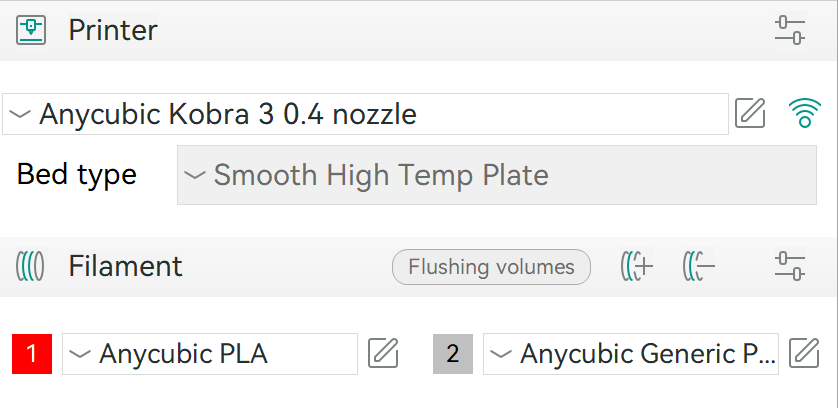Open the Anycubic Kobra 3 printer dropdown
The image size is (838, 408).
(365, 114)
